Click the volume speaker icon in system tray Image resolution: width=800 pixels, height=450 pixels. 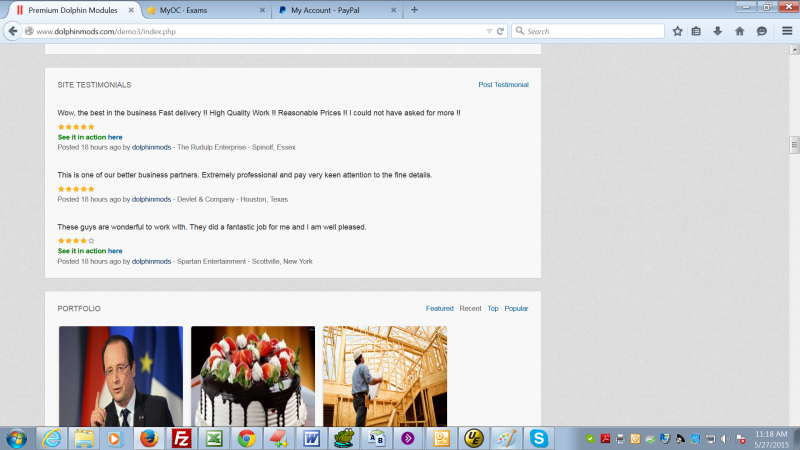pos(725,439)
